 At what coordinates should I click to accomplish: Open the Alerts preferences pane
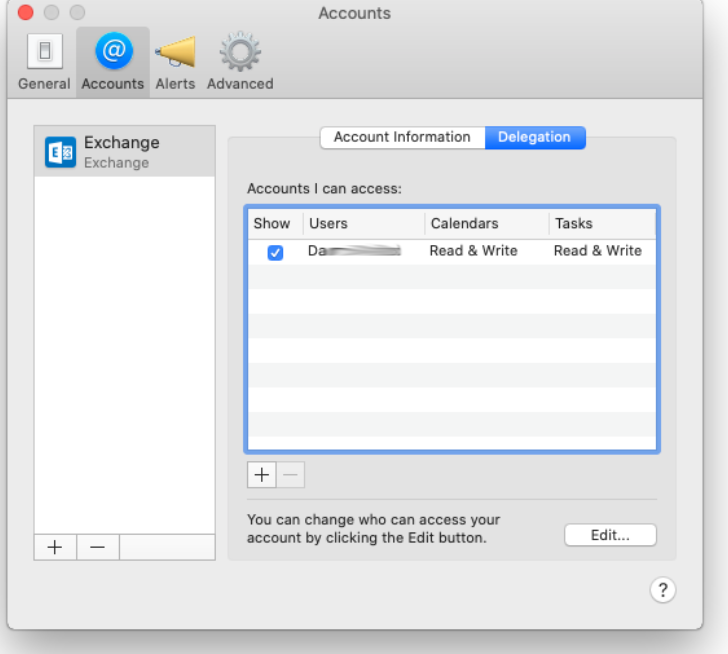[x=175, y=62]
